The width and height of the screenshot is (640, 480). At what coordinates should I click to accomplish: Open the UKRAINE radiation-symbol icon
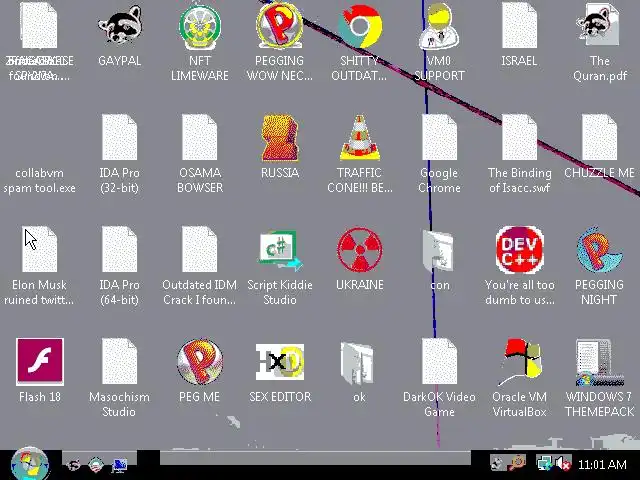(360, 249)
